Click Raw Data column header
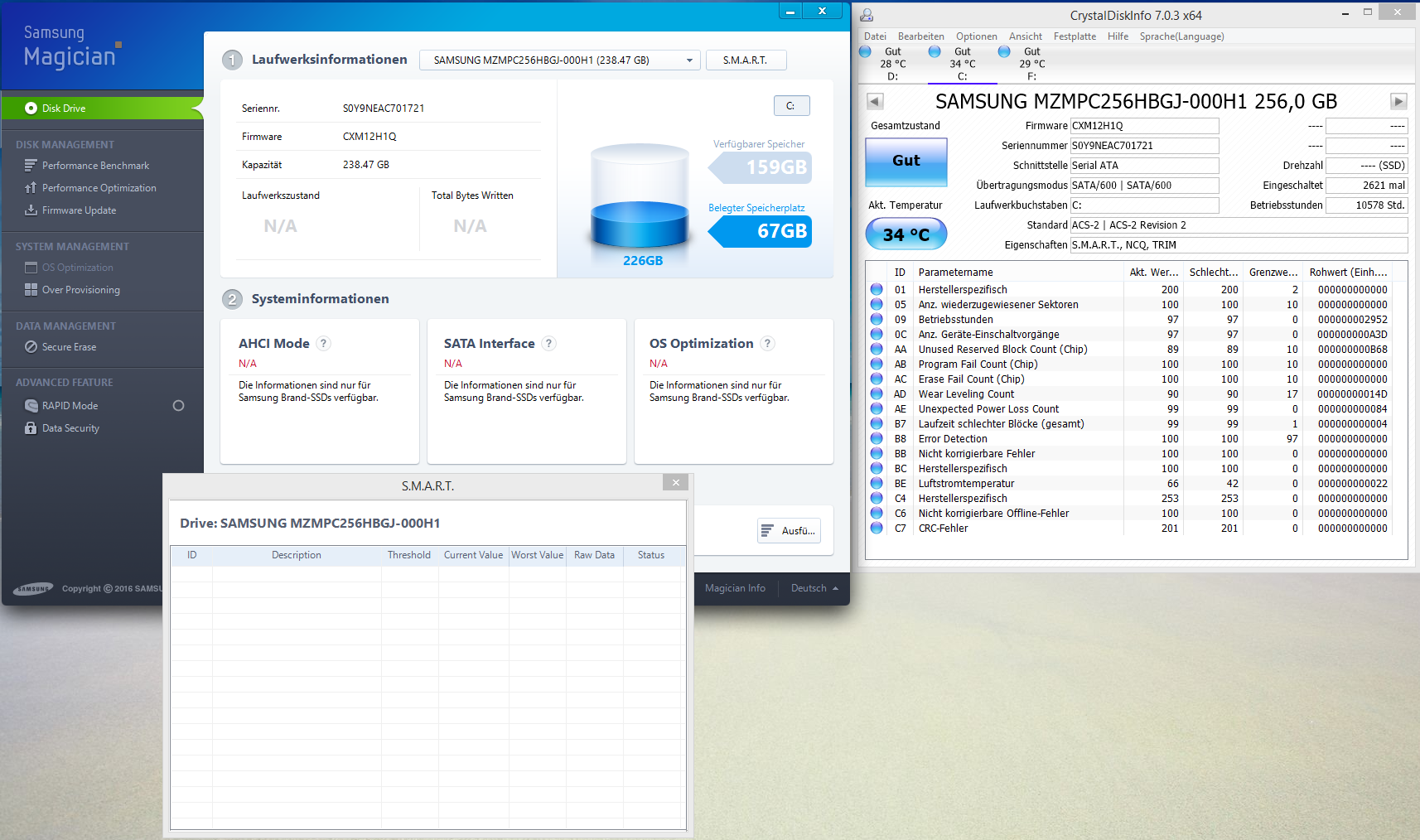This screenshot has width=1420, height=840. pos(594,555)
